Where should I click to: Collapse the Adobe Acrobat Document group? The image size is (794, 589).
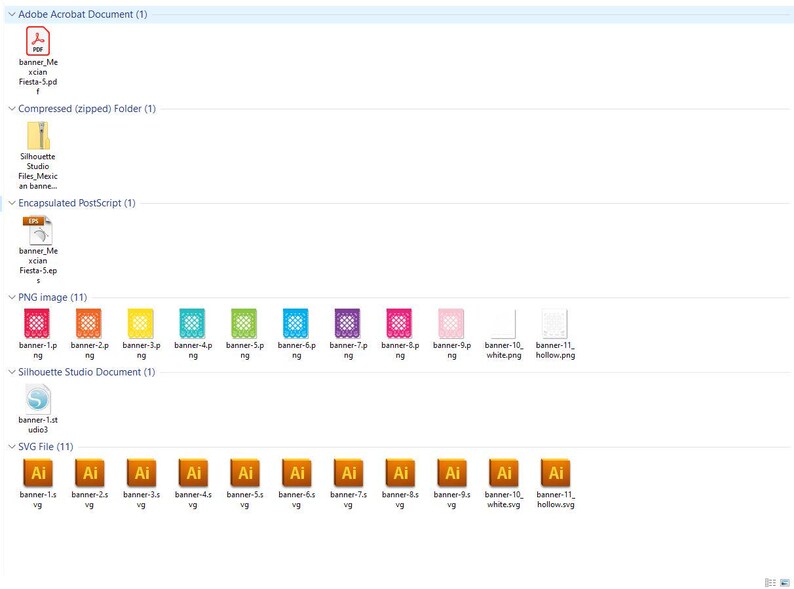(12, 14)
